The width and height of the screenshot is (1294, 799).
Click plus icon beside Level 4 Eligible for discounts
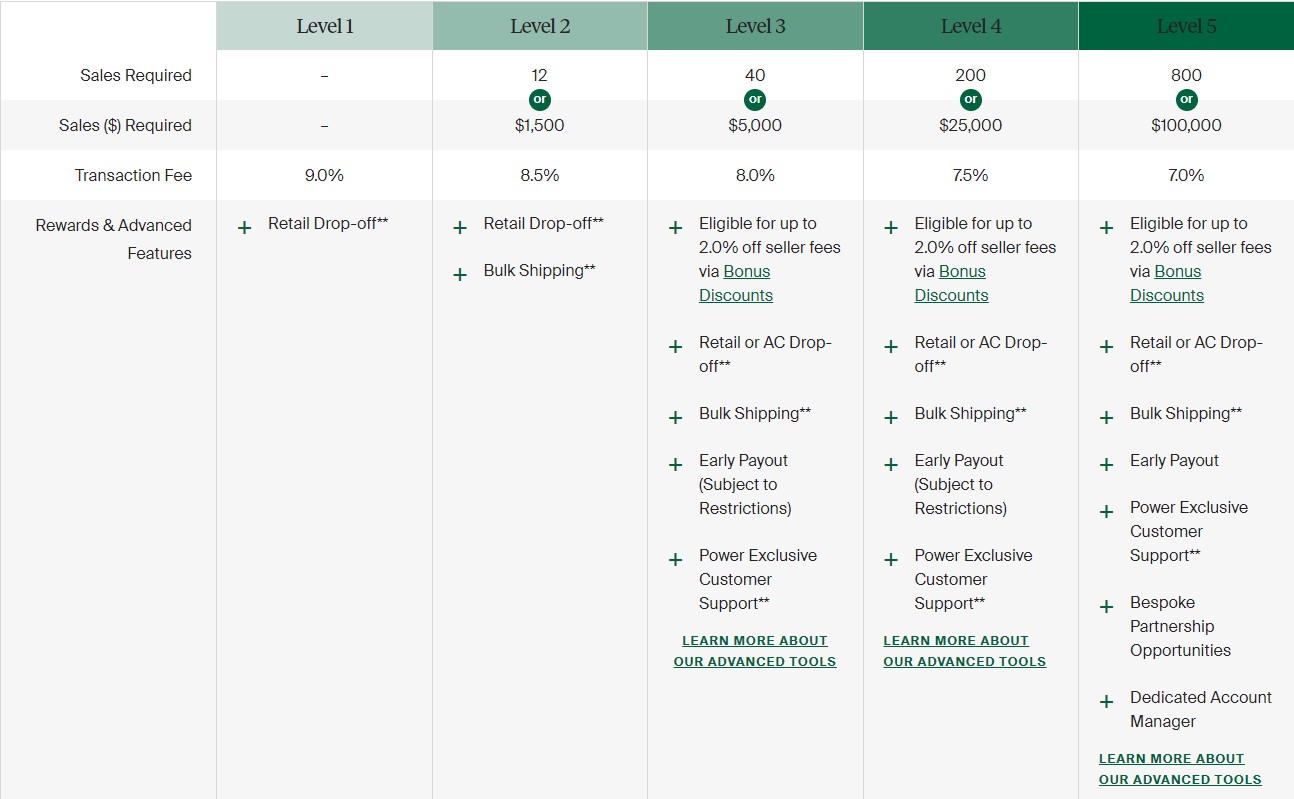(891, 228)
